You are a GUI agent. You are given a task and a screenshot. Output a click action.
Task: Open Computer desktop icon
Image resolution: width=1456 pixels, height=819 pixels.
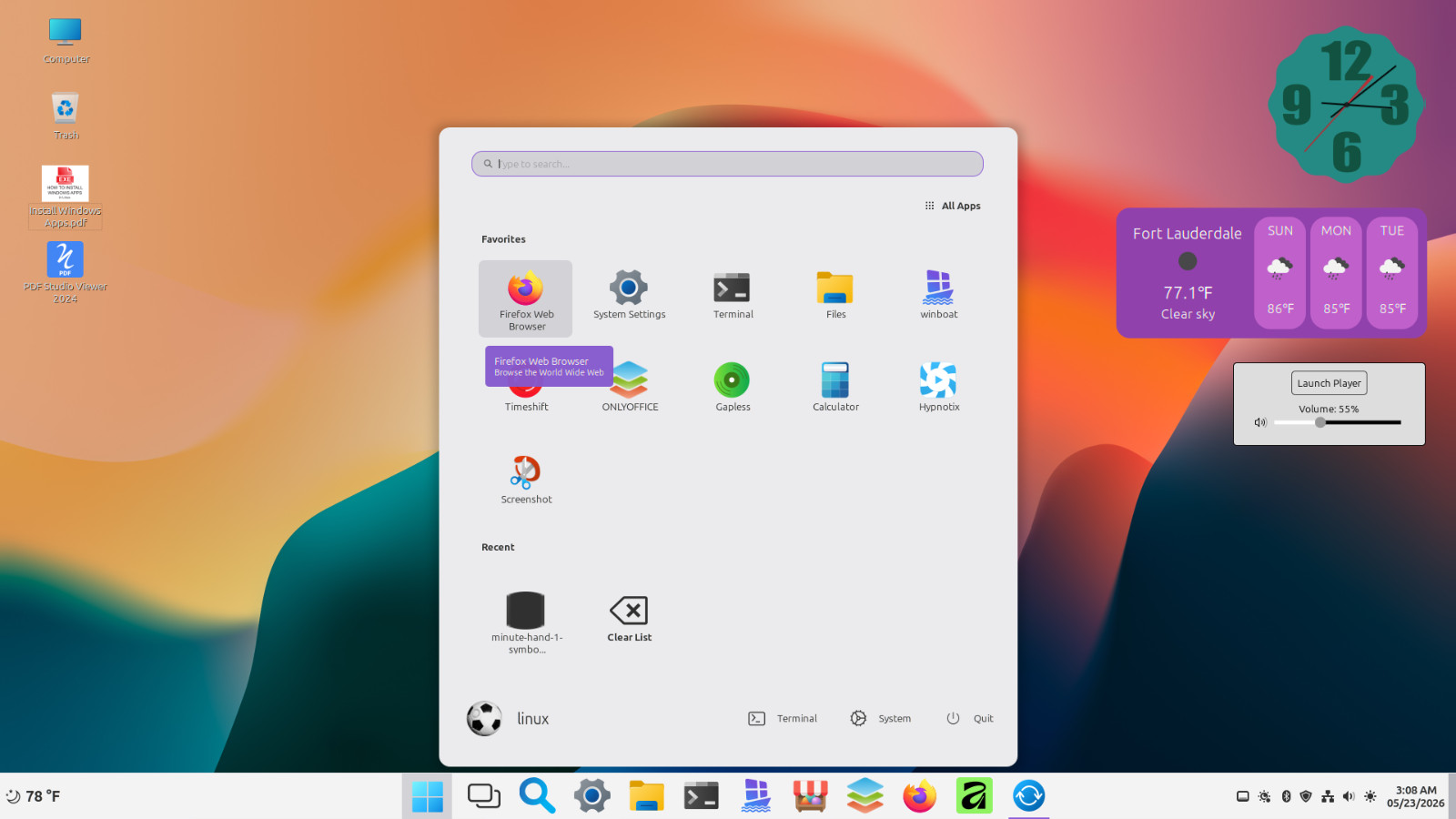point(66,41)
